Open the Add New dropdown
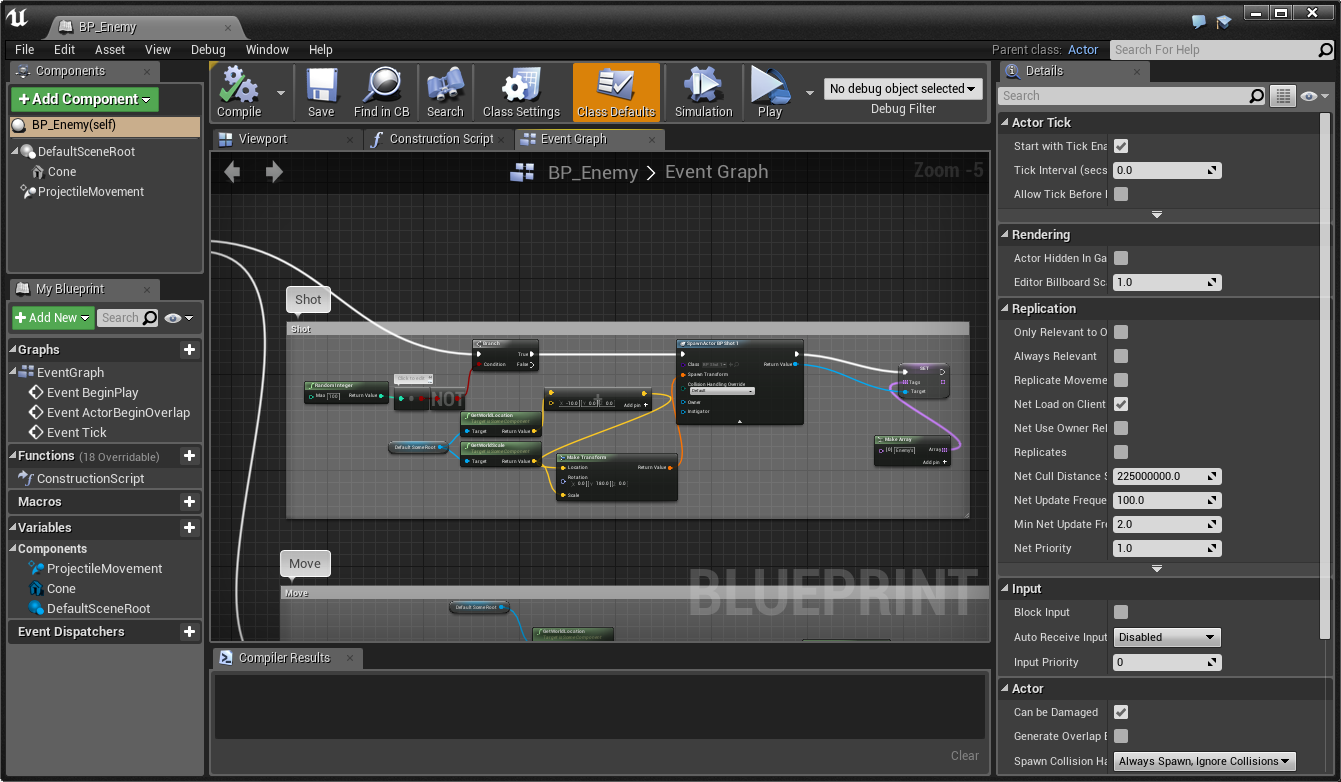Viewport: 1341px width, 782px height. tap(53, 318)
